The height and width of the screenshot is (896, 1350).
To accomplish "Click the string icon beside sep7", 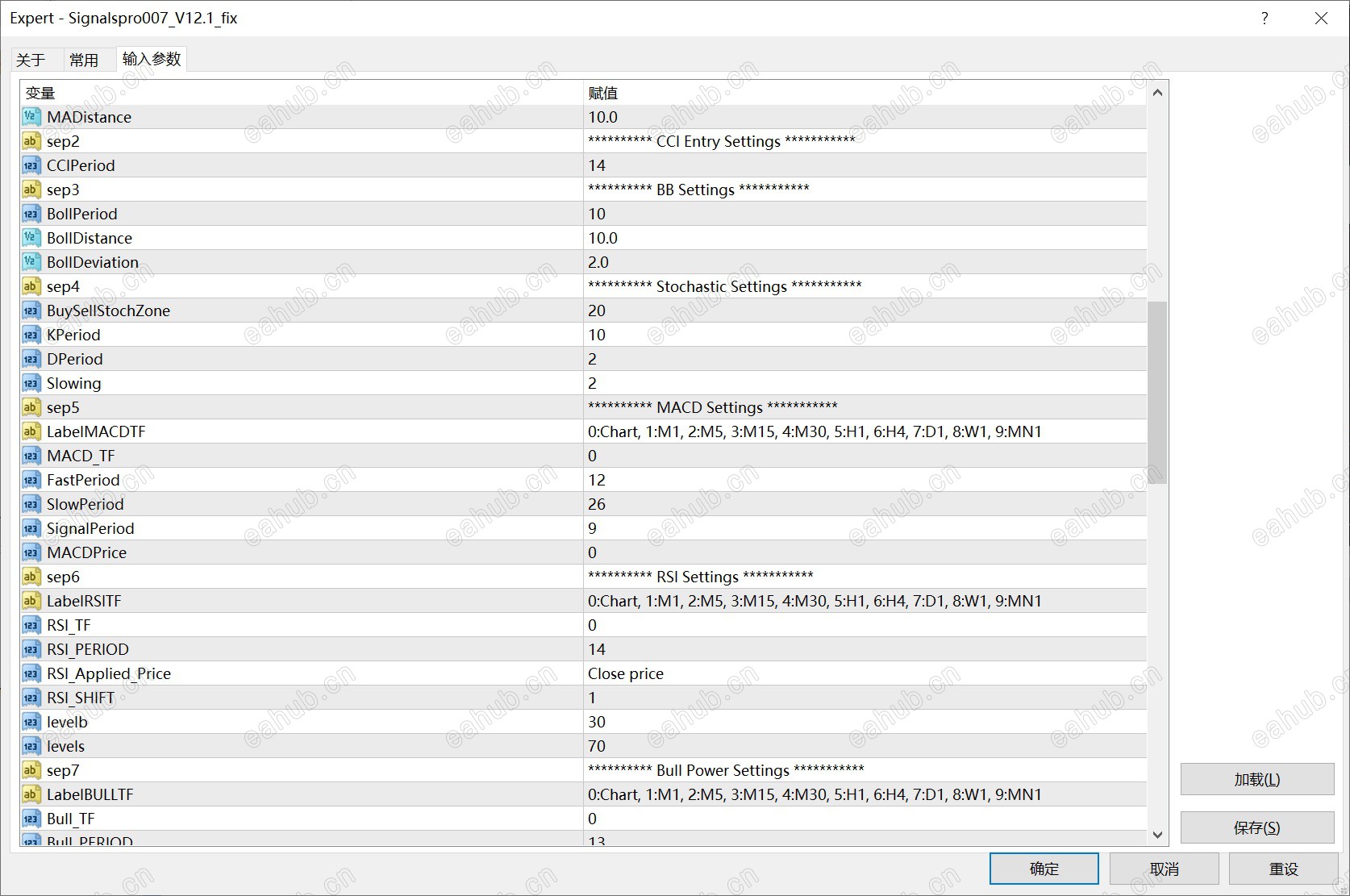I will point(31,770).
